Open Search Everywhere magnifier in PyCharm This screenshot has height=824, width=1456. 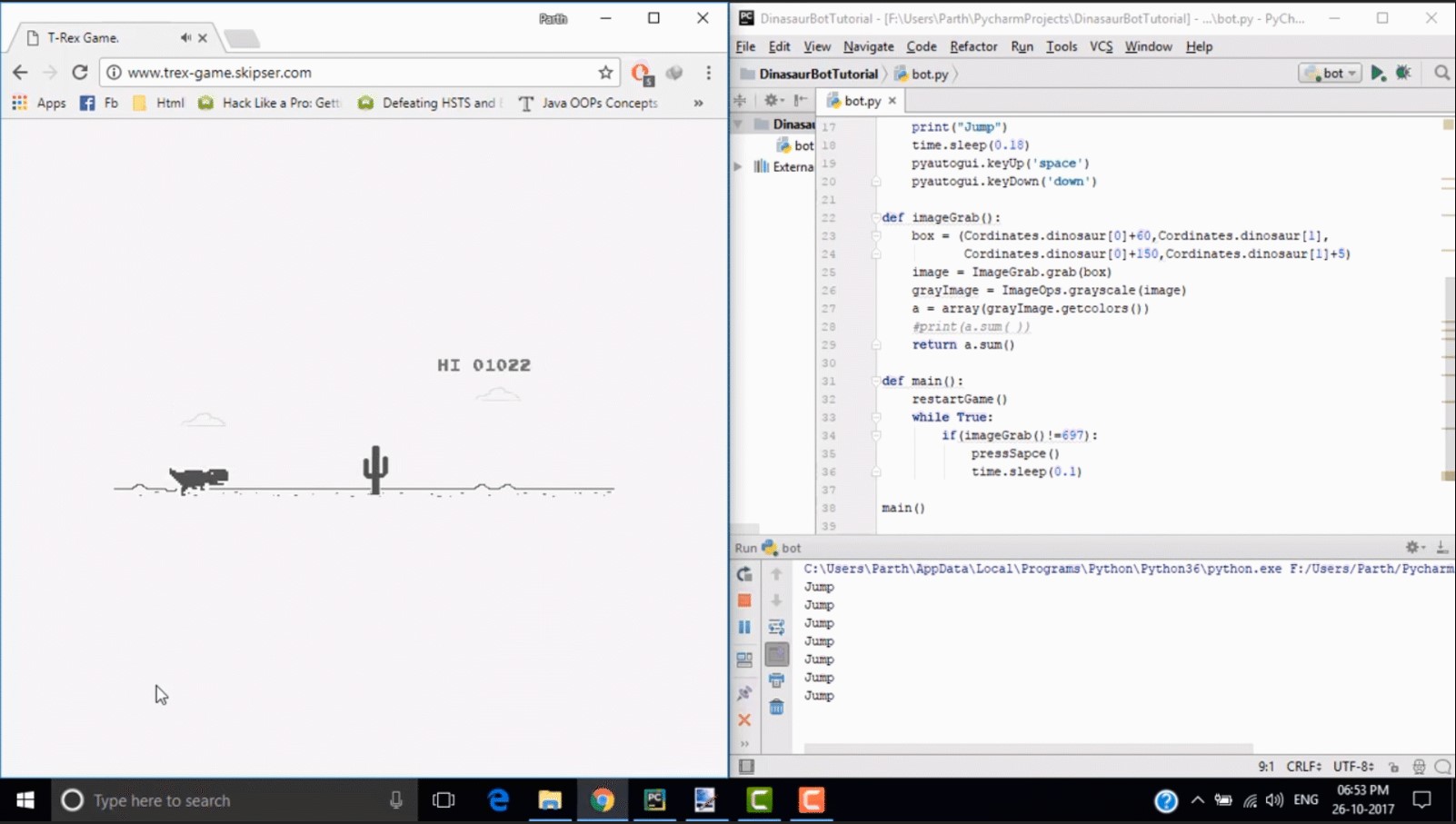pos(1441,74)
